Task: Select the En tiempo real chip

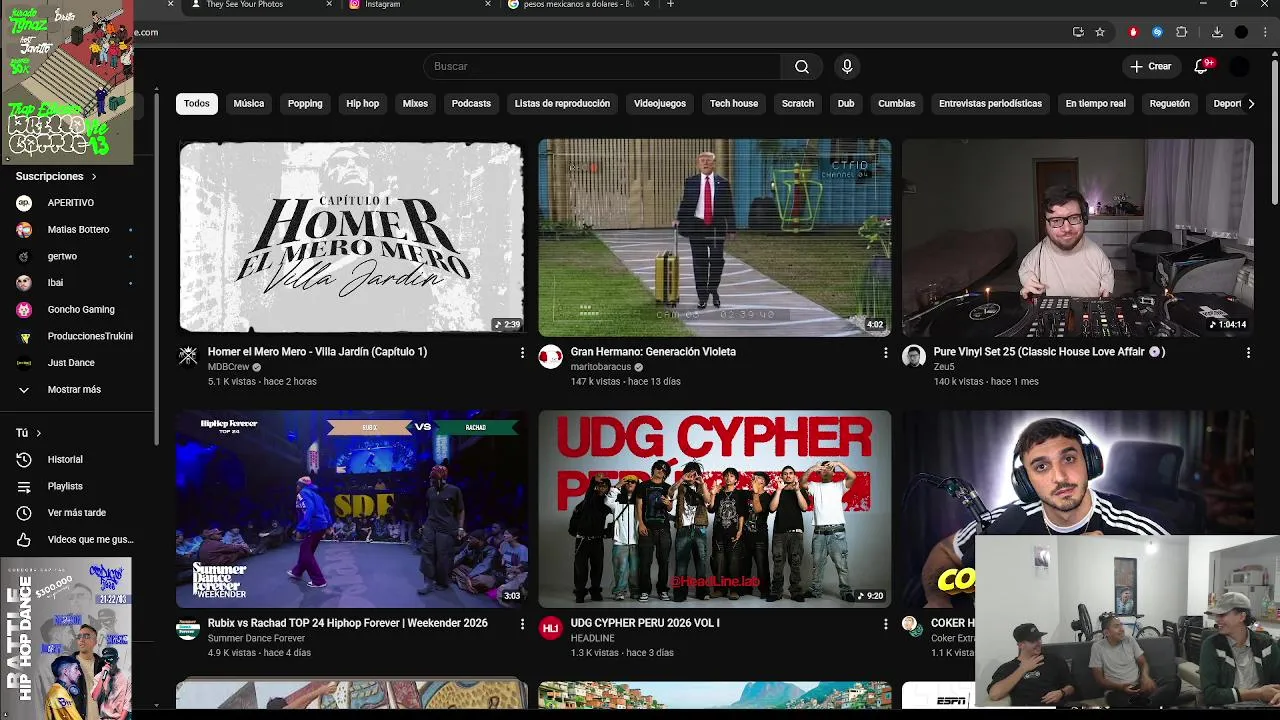Action: point(1095,104)
